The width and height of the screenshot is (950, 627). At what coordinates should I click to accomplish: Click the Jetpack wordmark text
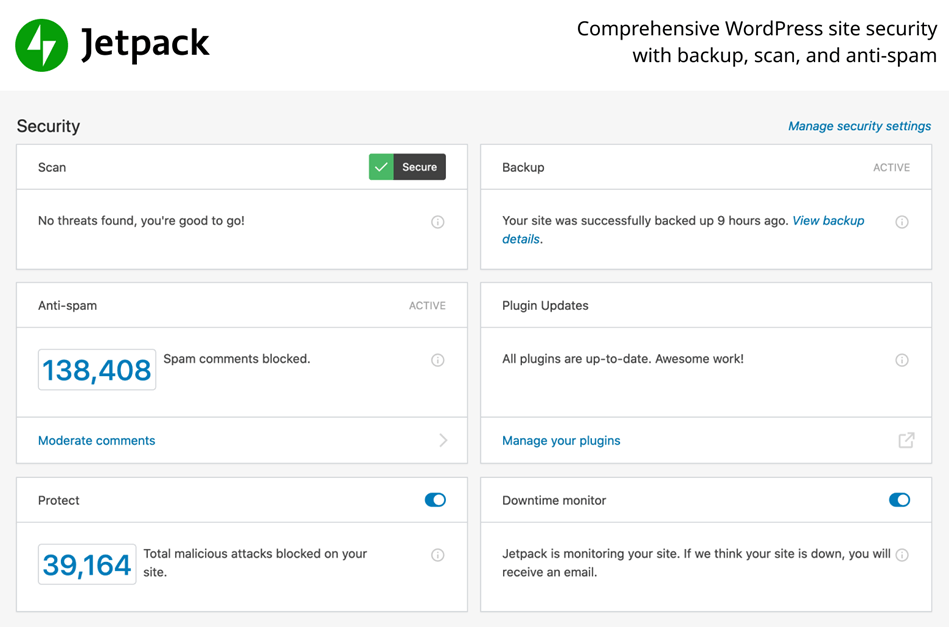click(145, 45)
